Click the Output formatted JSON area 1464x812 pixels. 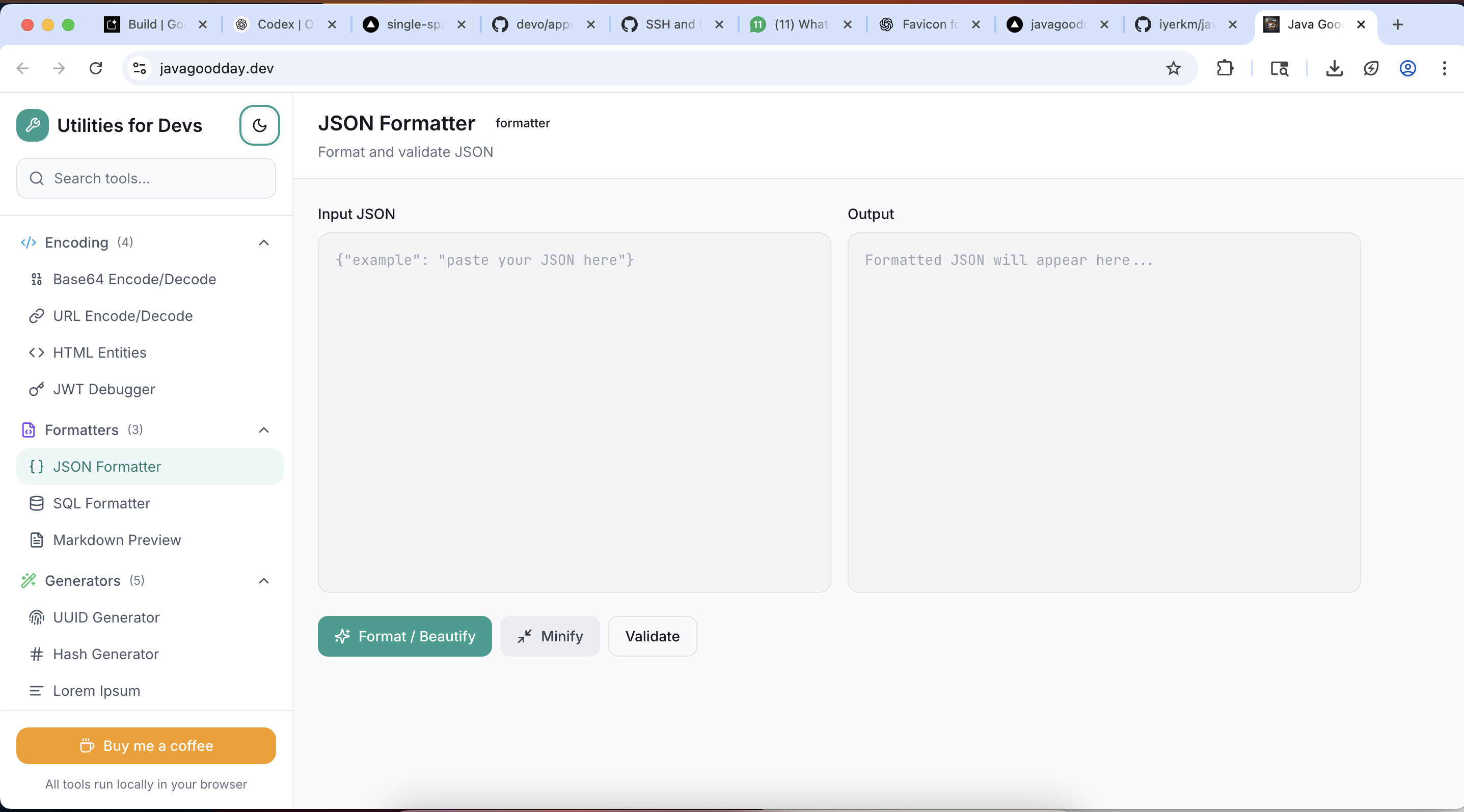[x=1104, y=413]
